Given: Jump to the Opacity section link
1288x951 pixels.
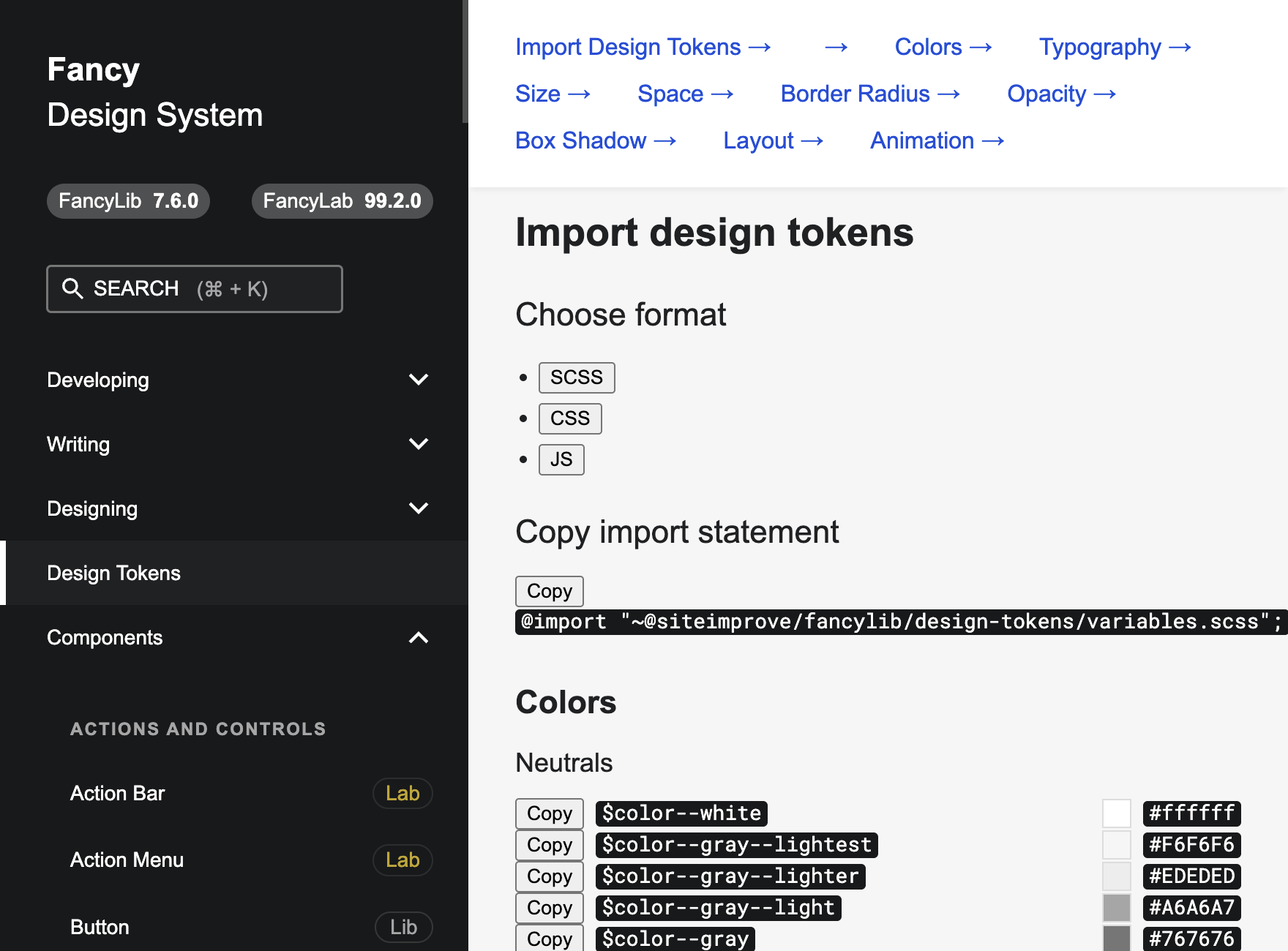Looking at the screenshot, I should click(x=1061, y=94).
